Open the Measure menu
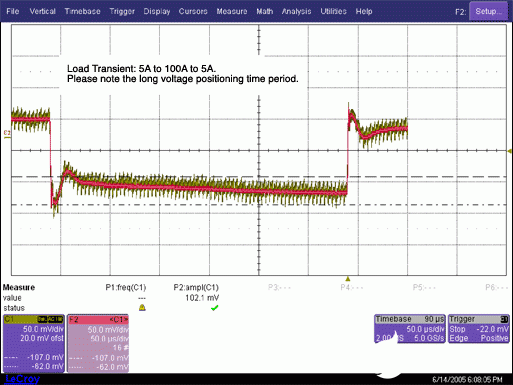The height and width of the screenshot is (385, 513). (232, 11)
